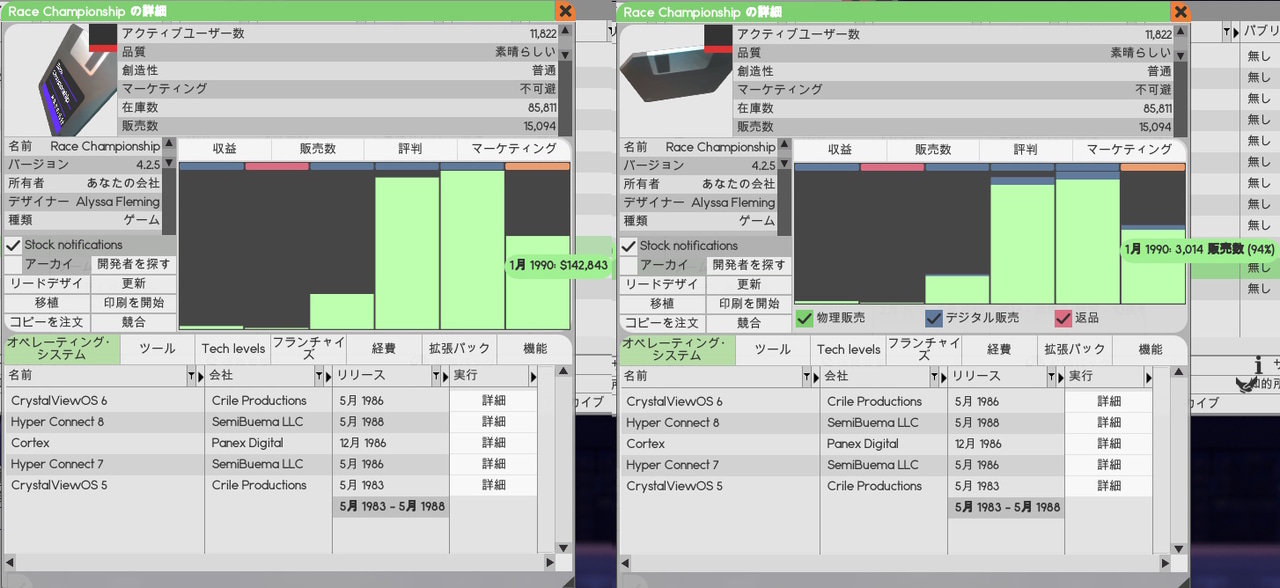Click the orange marker above left window chart
The height and width of the screenshot is (588, 1280).
click(538, 166)
